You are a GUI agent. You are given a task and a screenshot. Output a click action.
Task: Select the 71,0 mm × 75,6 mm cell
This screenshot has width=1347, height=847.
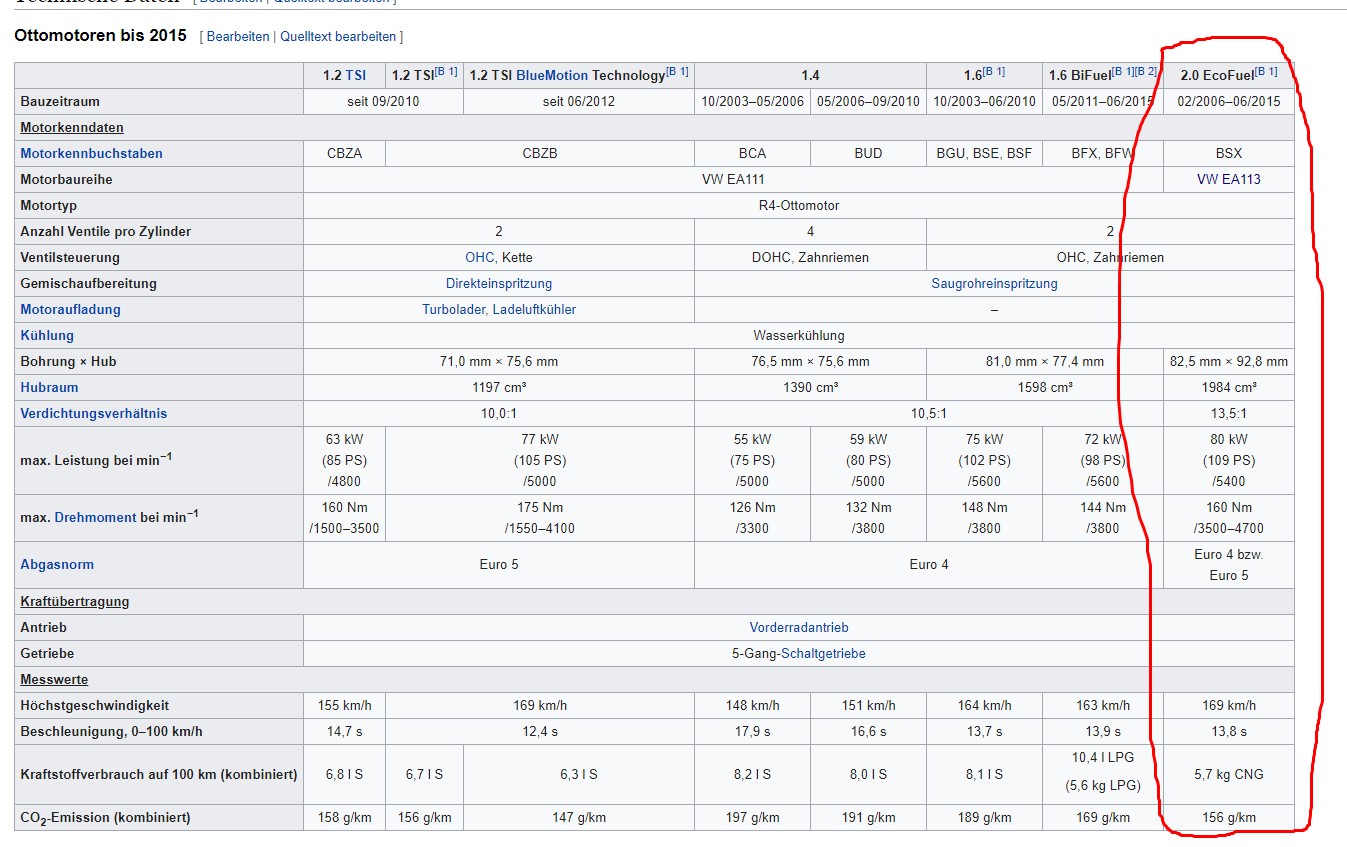click(x=499, y=361)
